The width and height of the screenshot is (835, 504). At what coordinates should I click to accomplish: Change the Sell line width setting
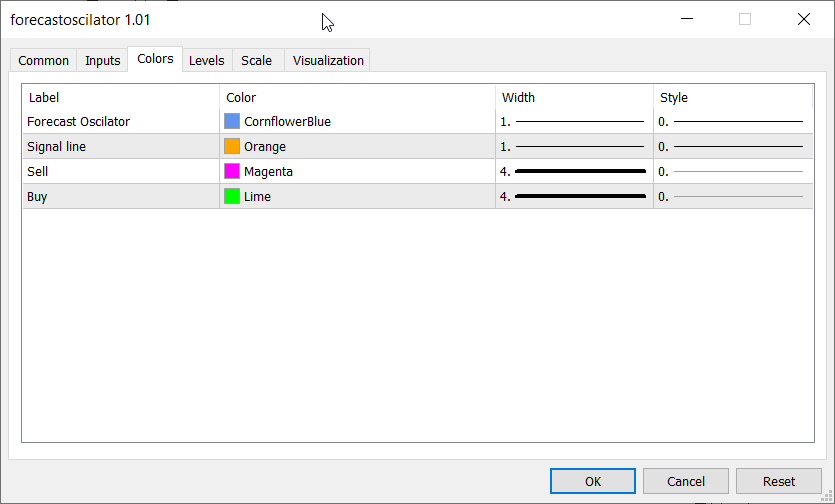click(573, 171)
